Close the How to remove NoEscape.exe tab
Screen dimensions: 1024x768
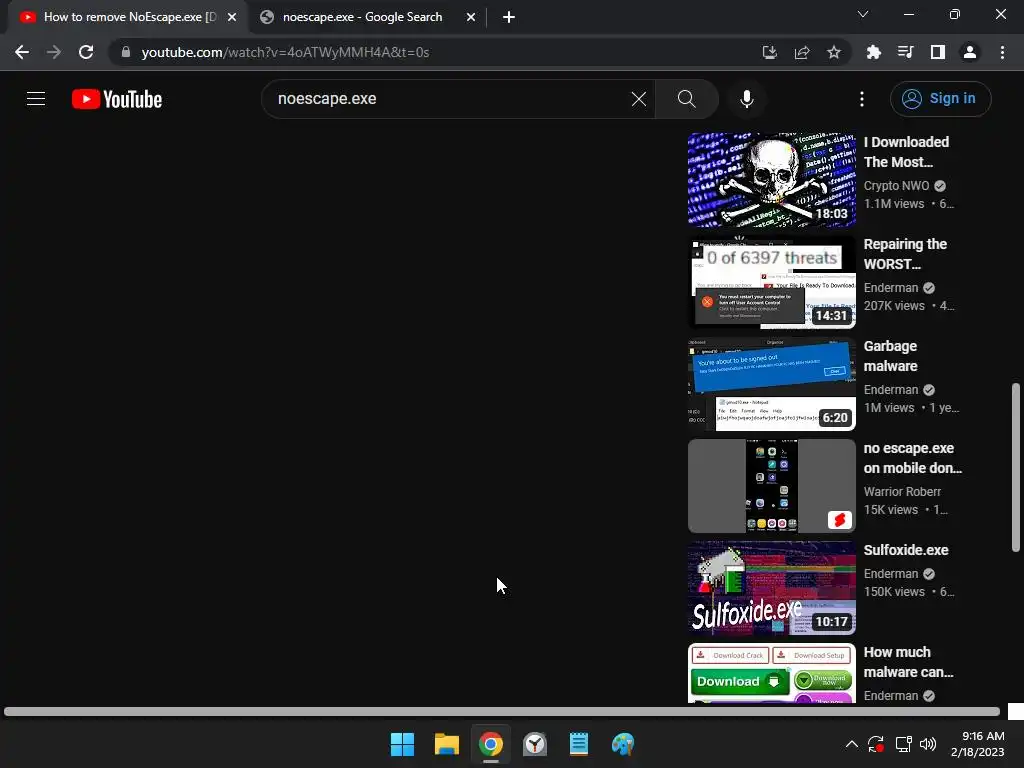coord(232,17)
